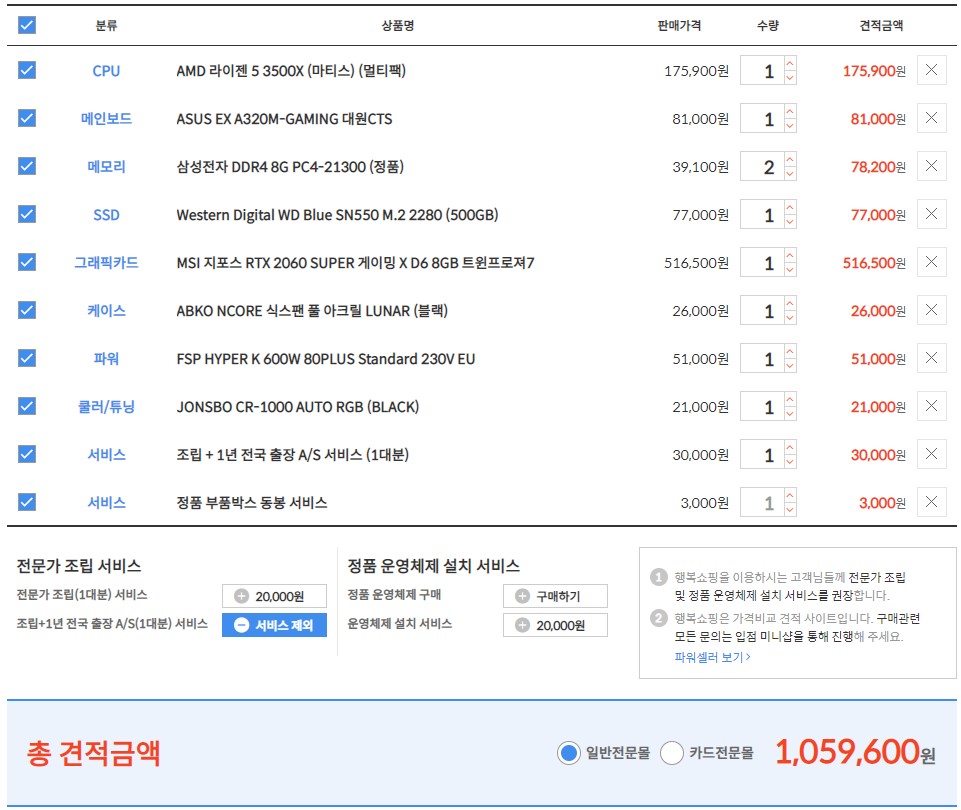Decrease CPU quantity with the down arrow
961x810 pixels.
click(x=790, y=77)
